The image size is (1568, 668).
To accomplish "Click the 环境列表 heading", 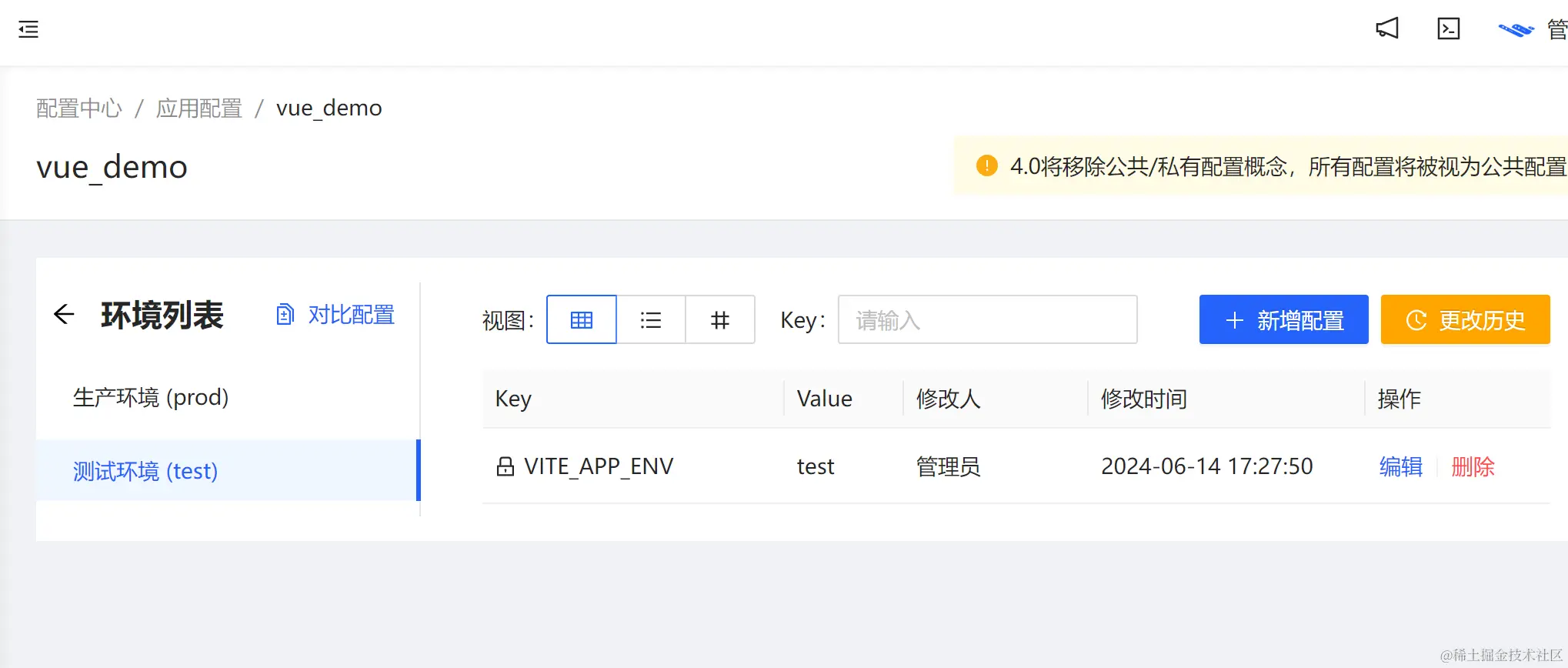I will [x=162, y=315].
